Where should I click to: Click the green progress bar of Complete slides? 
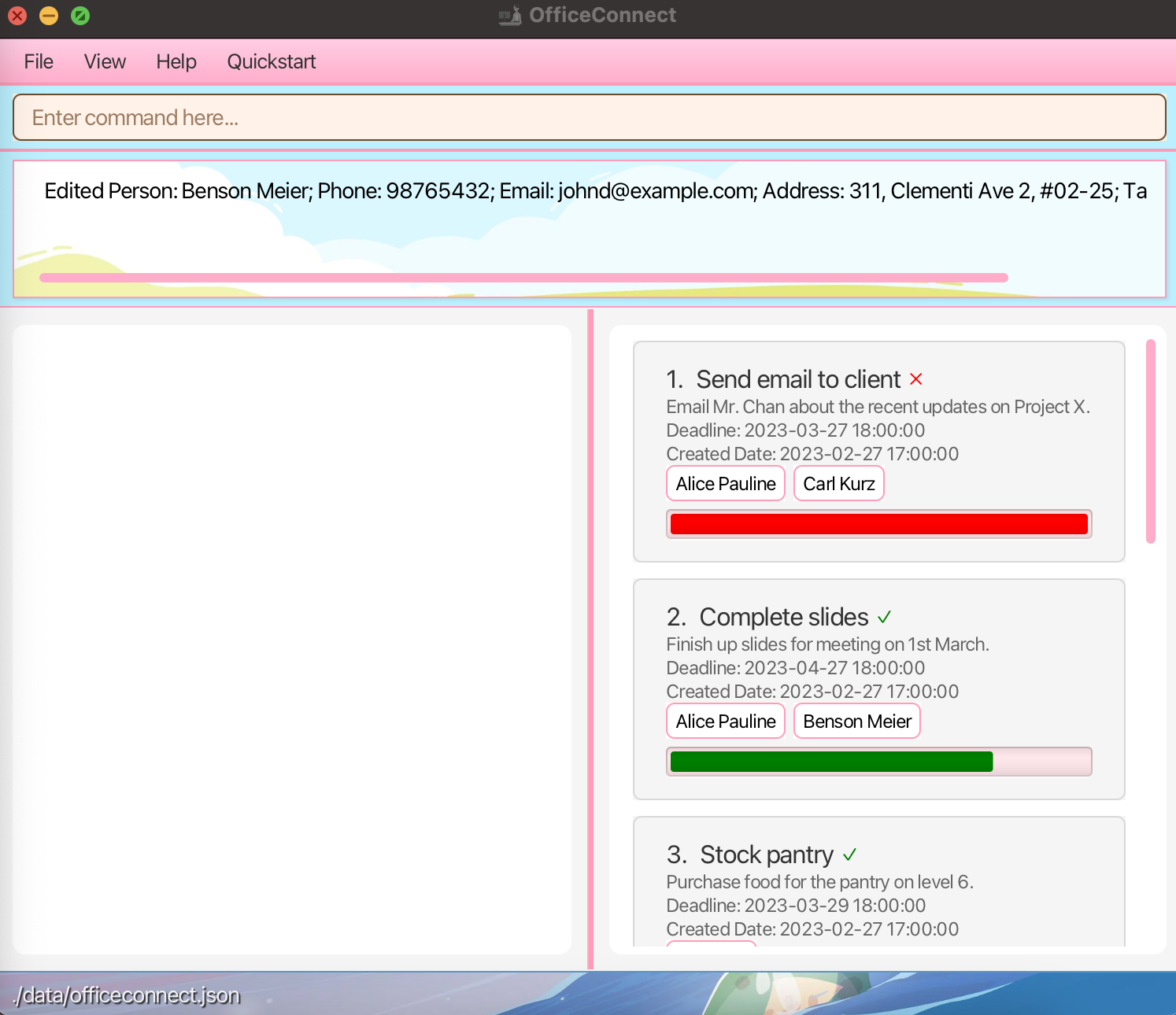879,762
